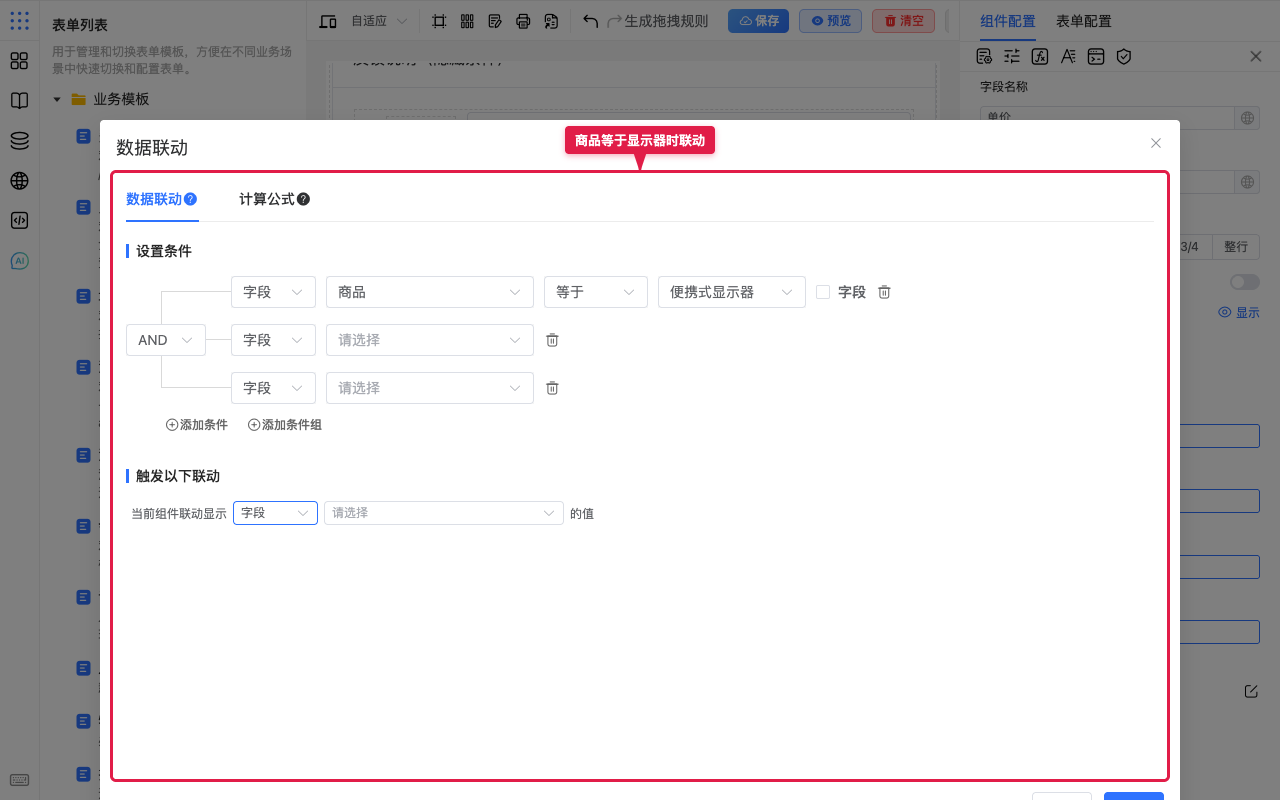
Task: Click the device preview icon in toolbar
Action: pyautogui.click(x=328, y=21)
